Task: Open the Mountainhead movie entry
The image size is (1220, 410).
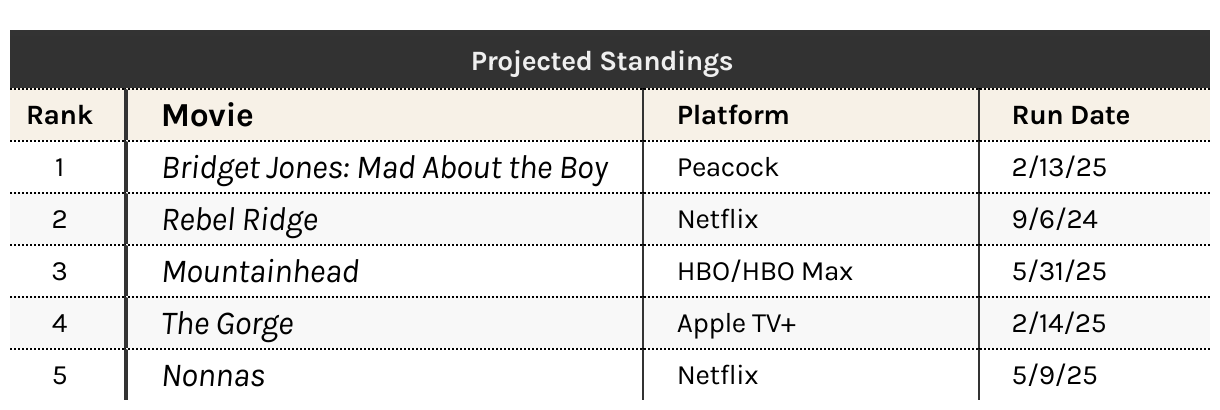Action: 260,271
